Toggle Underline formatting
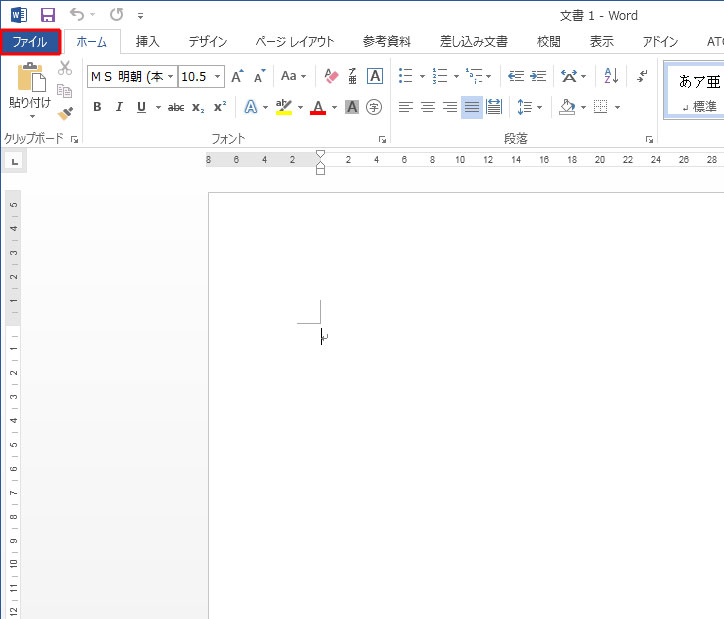Image resolution: width=724 pixels, height=619 pixels. pos(141,107)
